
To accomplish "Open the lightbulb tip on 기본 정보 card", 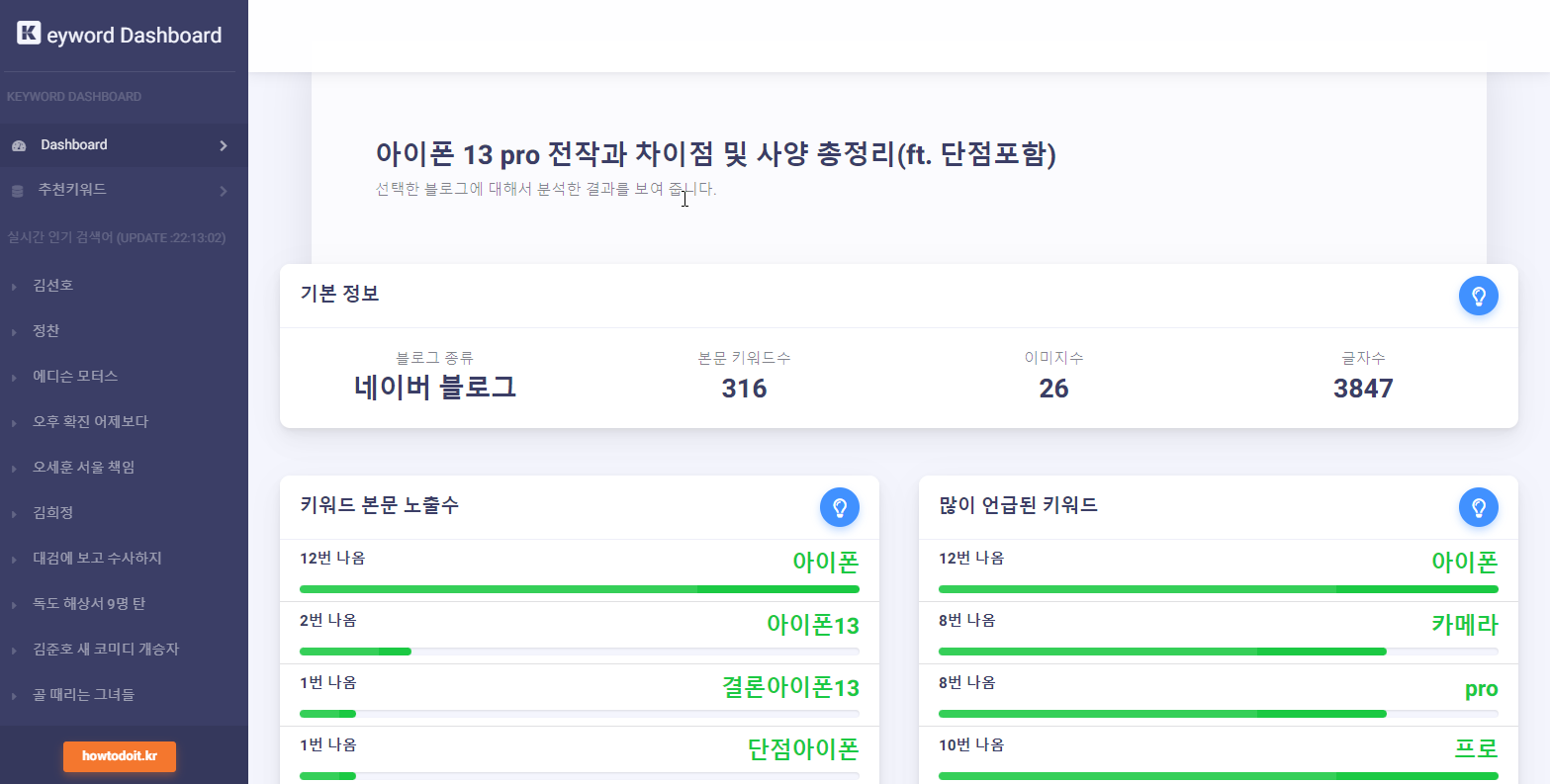I will point(1479,295).
